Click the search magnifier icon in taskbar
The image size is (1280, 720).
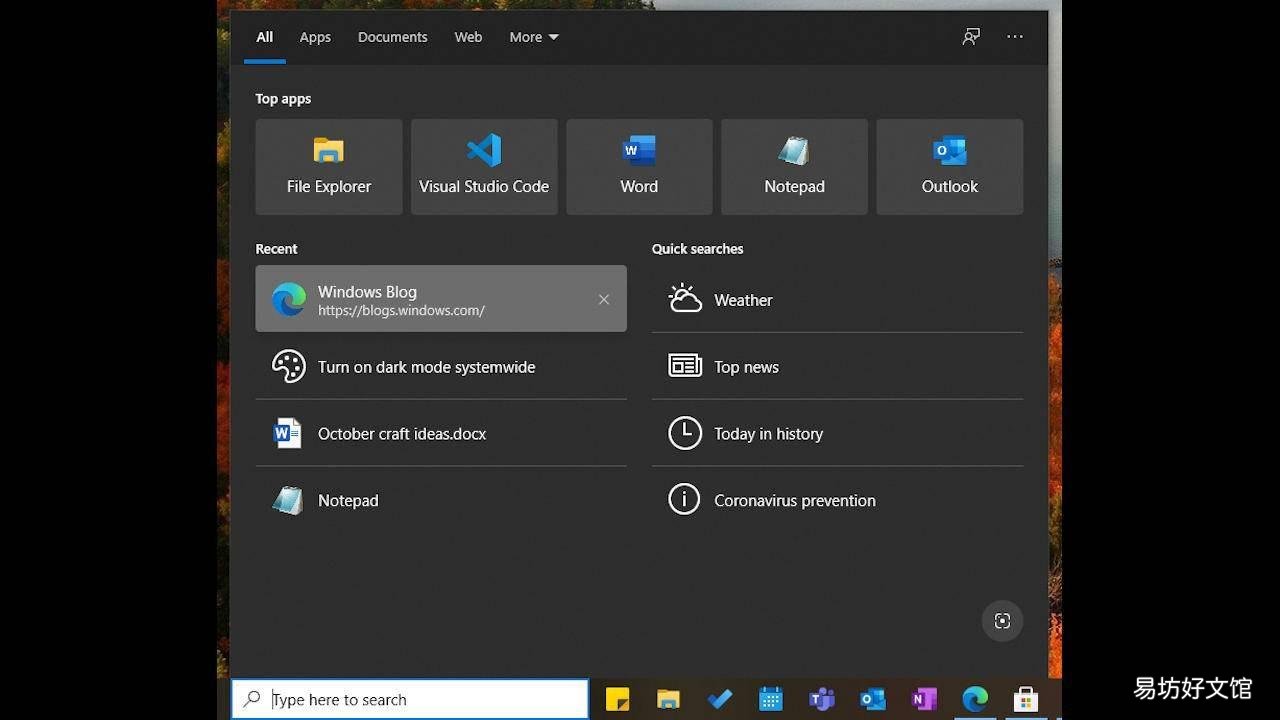pyautogui.click(x=252, y=699)
